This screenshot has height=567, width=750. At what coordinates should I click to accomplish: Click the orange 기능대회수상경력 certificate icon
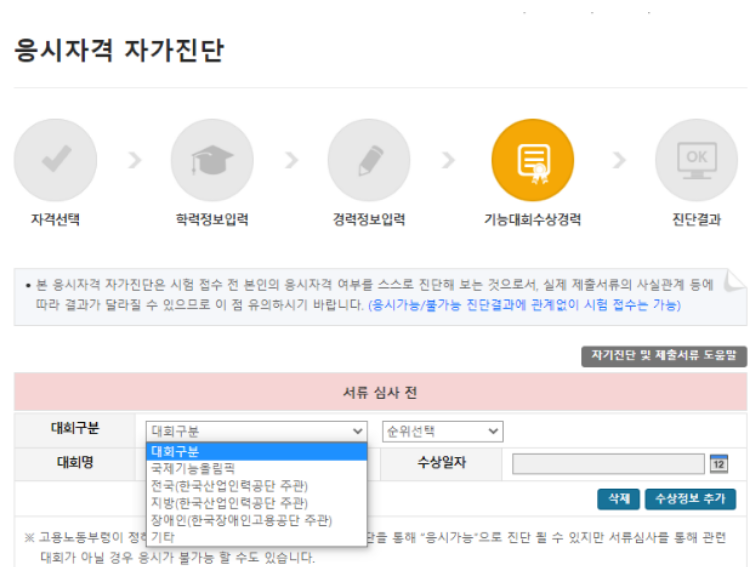532,160
